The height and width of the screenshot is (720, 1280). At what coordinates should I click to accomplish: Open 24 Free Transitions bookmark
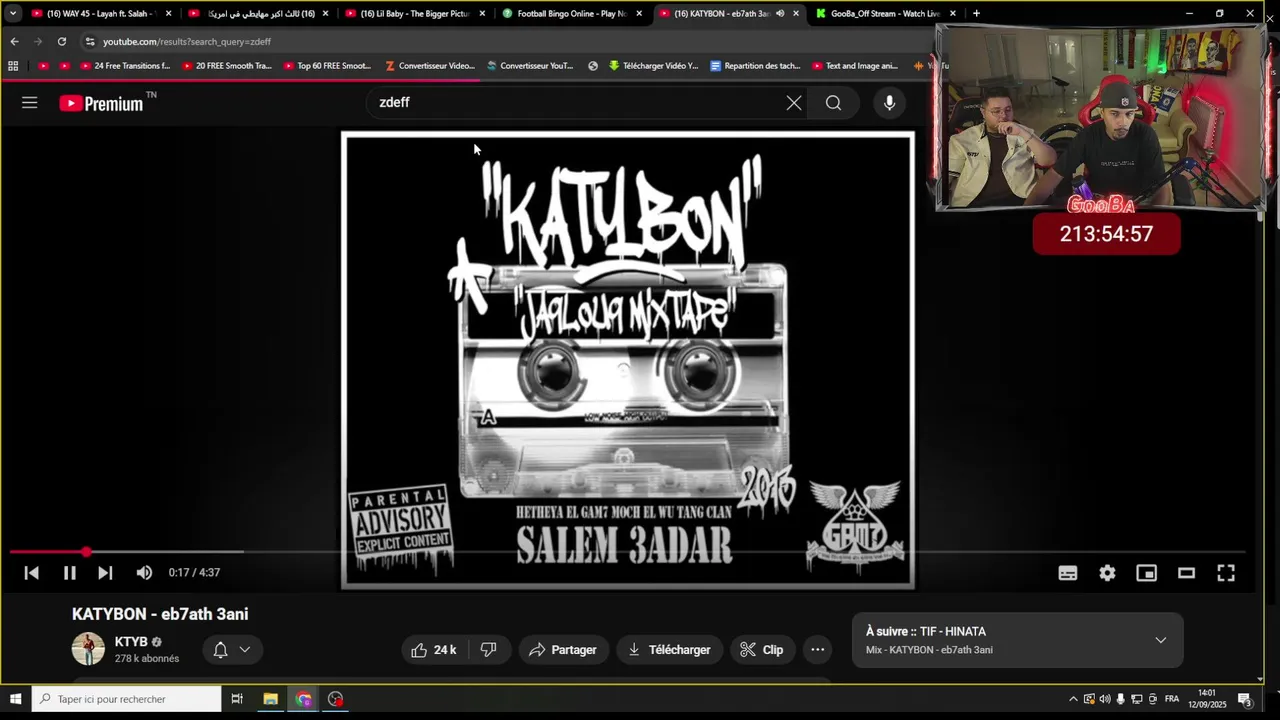click(124, 66)
